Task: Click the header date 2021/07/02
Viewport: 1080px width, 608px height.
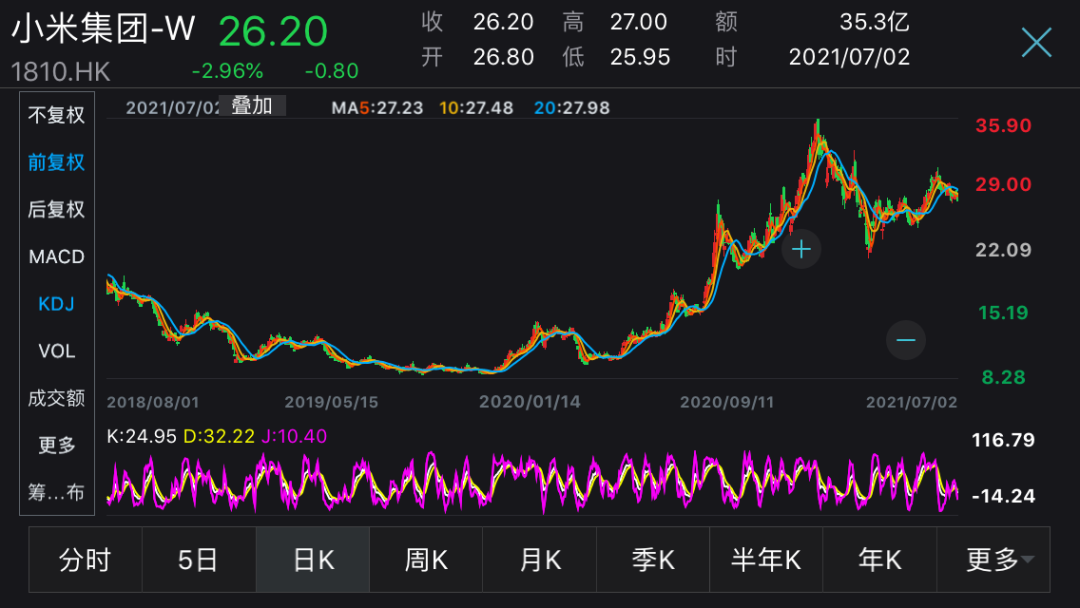Action: 849,57
